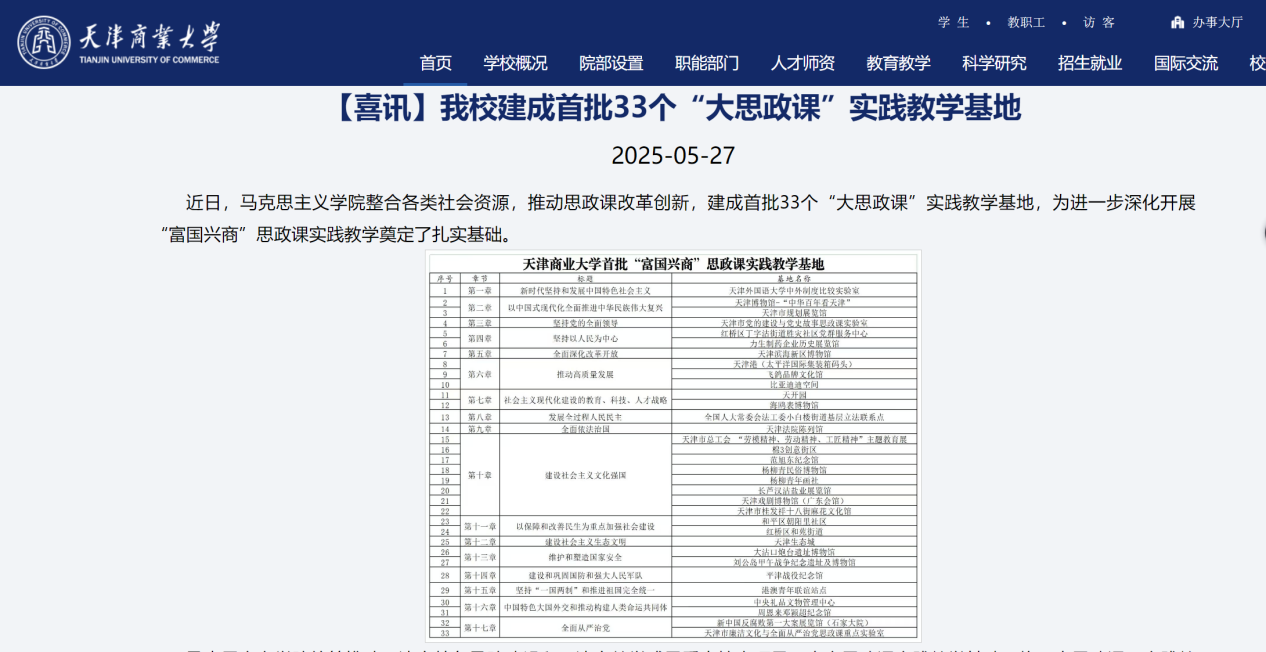Select 国际交流 in the navigation bar
The width and height of the screenshot is (1266, 652).
tap(1186, 63)
